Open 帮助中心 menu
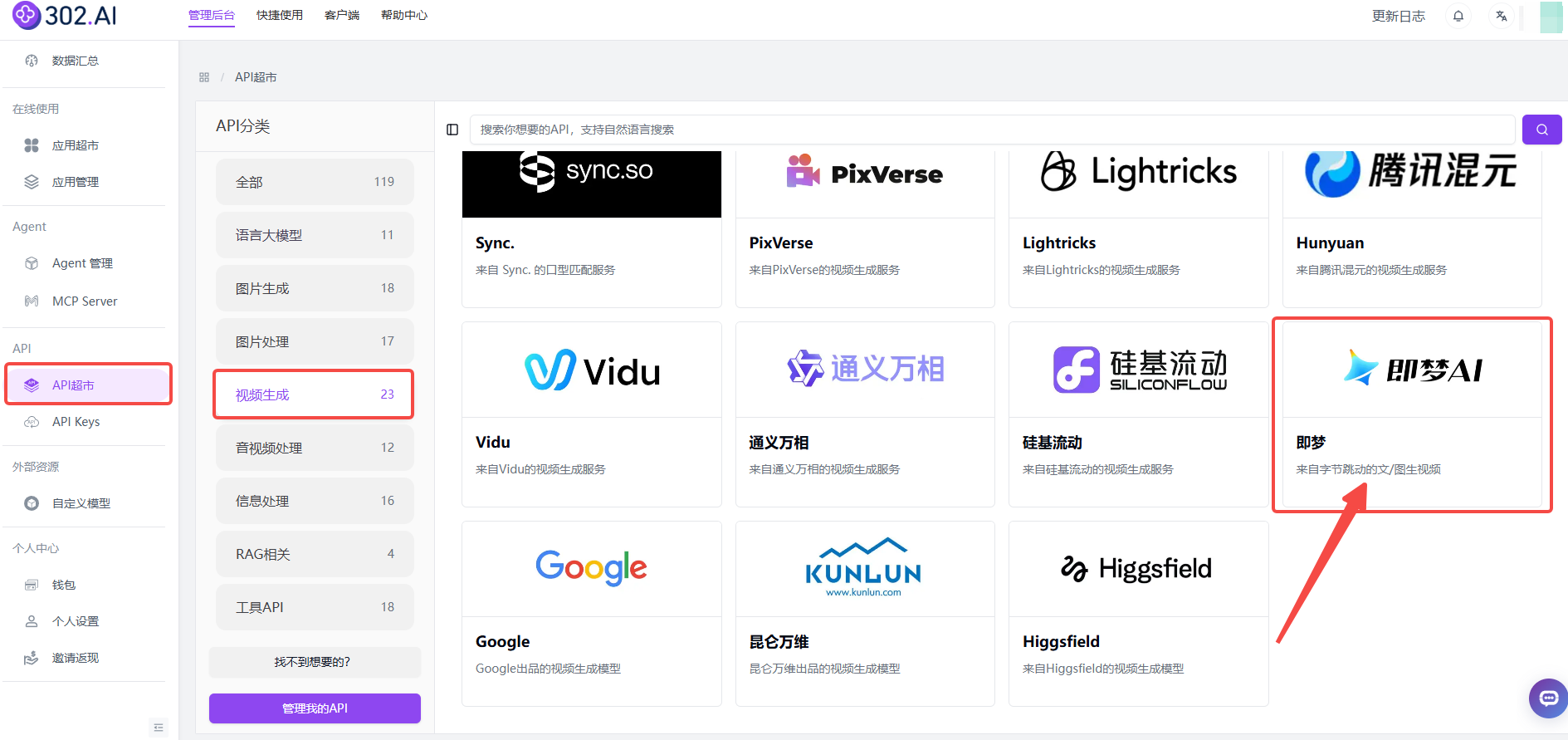Screen dimensions: 1568x740 404,15
